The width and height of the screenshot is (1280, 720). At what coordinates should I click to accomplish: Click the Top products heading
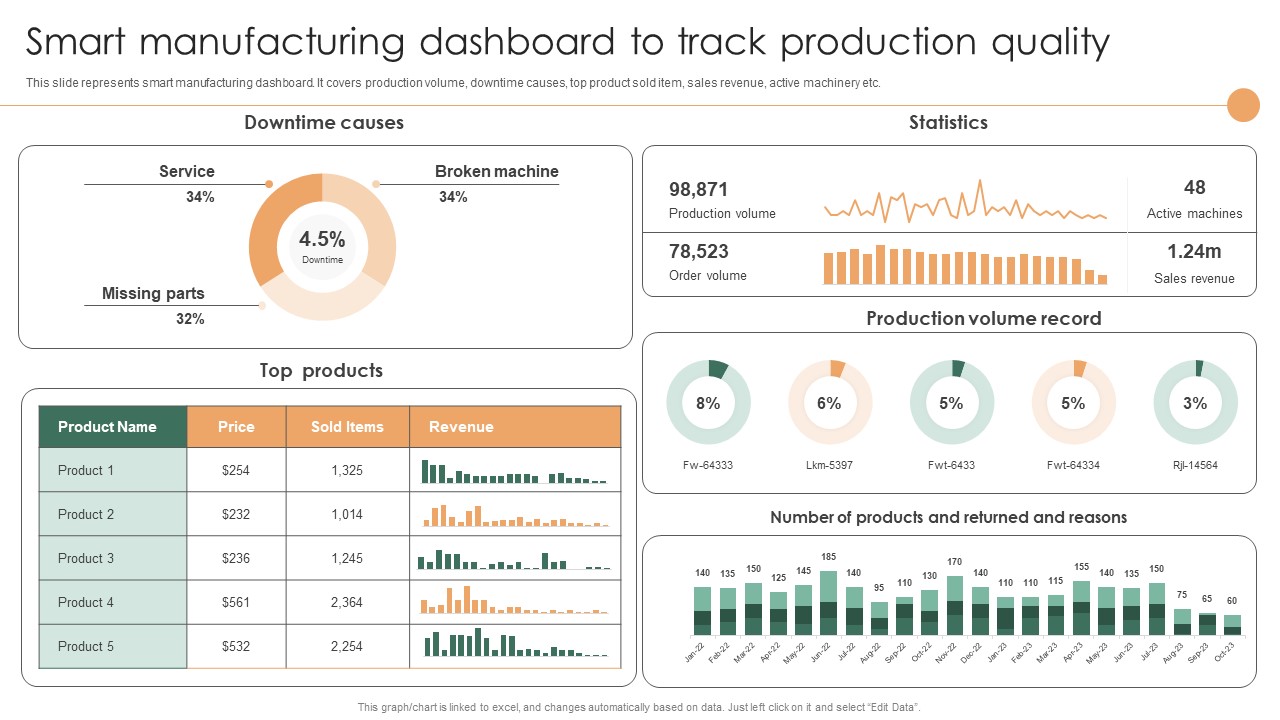tap(321, 370)
